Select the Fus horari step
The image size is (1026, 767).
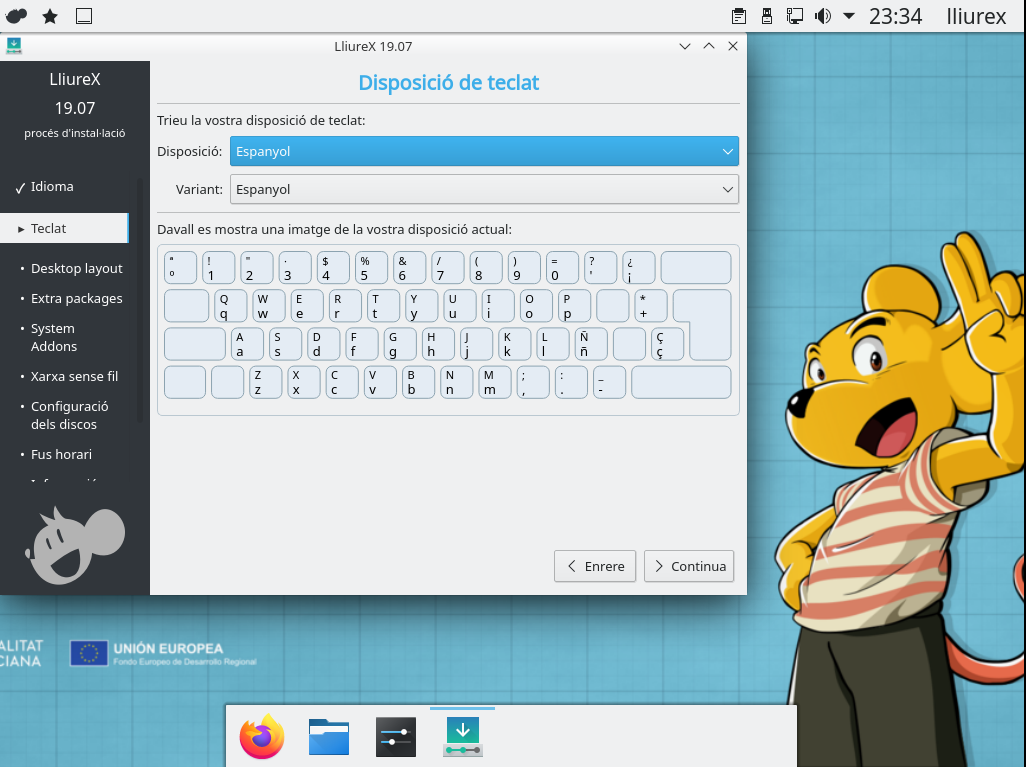61,454
